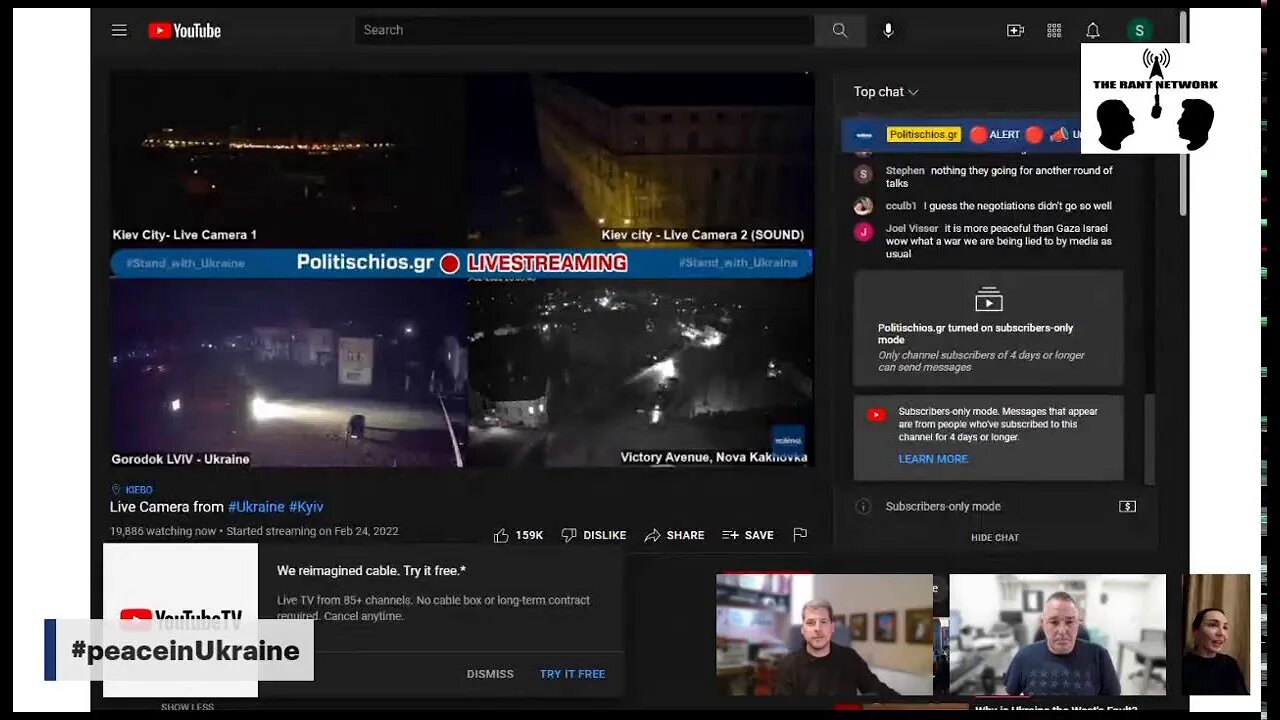Click the DISLIKE button

coord(593,535)
